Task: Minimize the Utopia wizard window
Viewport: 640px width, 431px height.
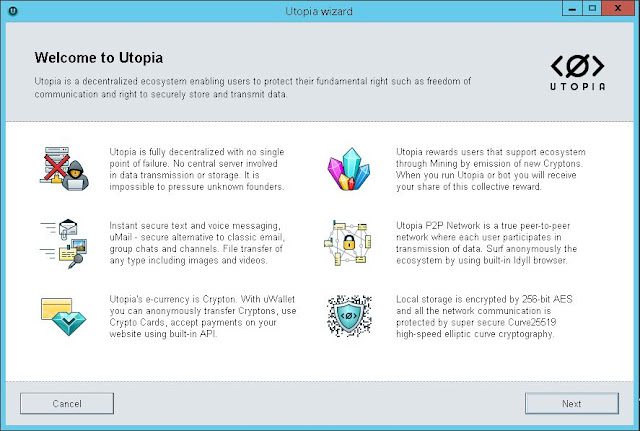Action: click(572, 9)
